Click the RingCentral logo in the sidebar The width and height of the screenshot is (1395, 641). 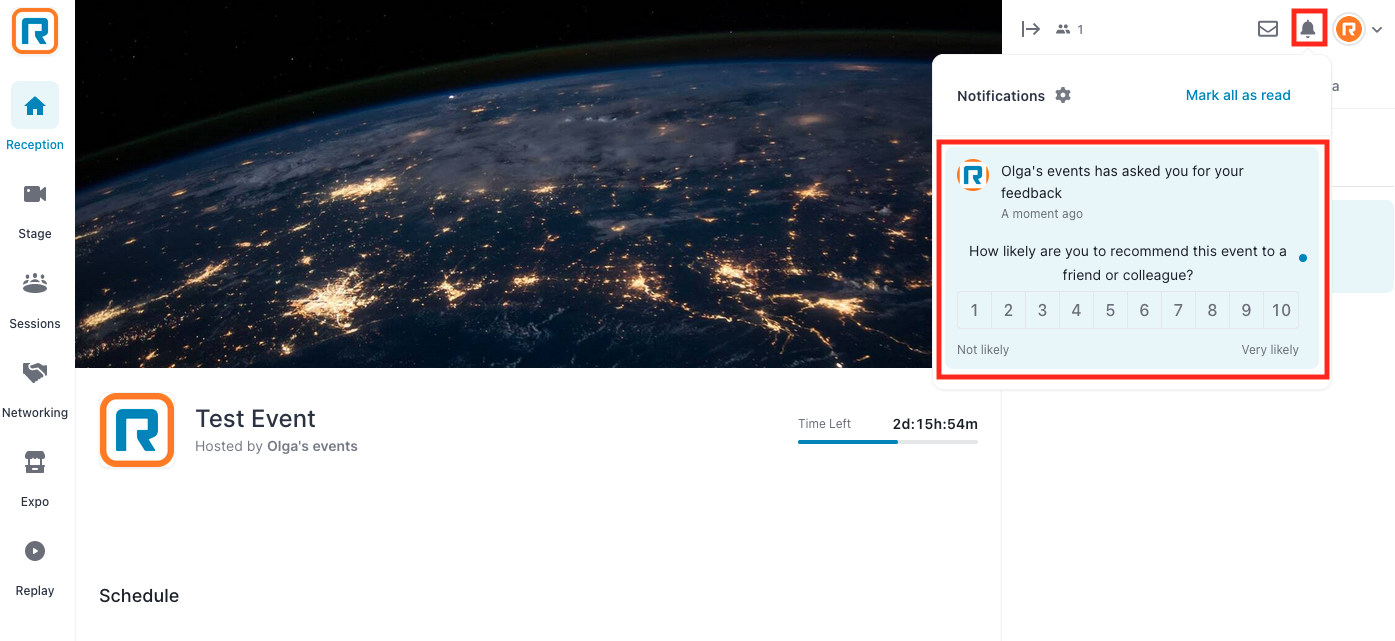[x=35, y=31]
